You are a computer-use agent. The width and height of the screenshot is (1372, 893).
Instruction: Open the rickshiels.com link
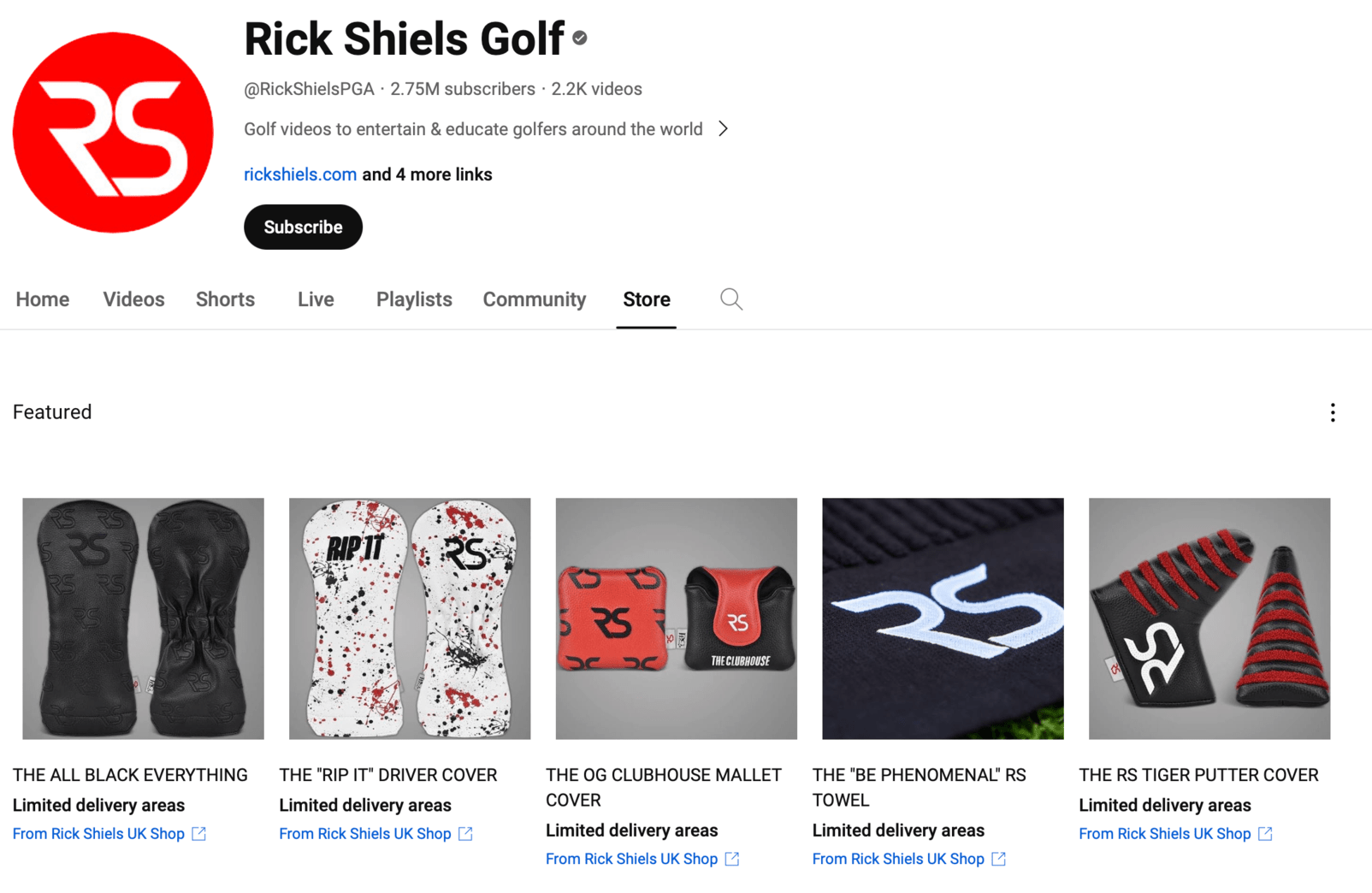coord(299,174)
